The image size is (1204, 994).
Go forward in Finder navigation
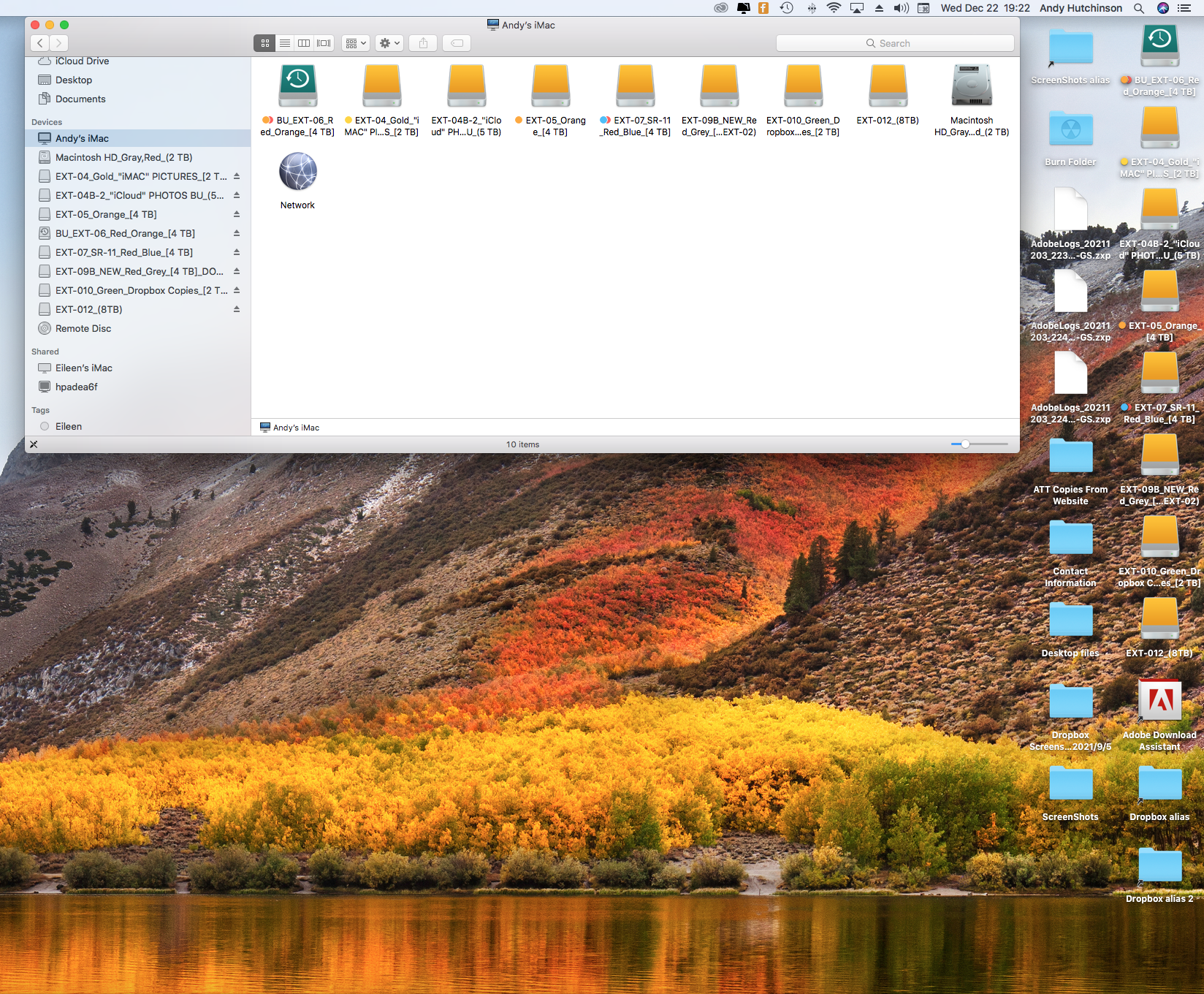click(x=59, y=43)
